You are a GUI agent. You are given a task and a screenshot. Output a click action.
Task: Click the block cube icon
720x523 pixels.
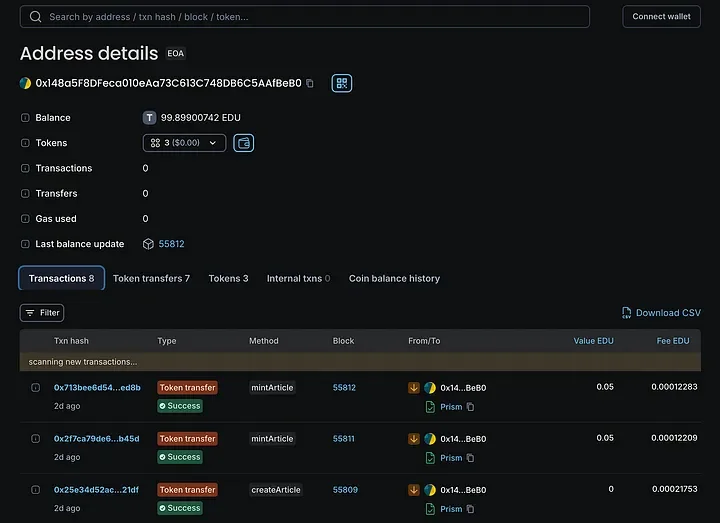tap(148, 244)
